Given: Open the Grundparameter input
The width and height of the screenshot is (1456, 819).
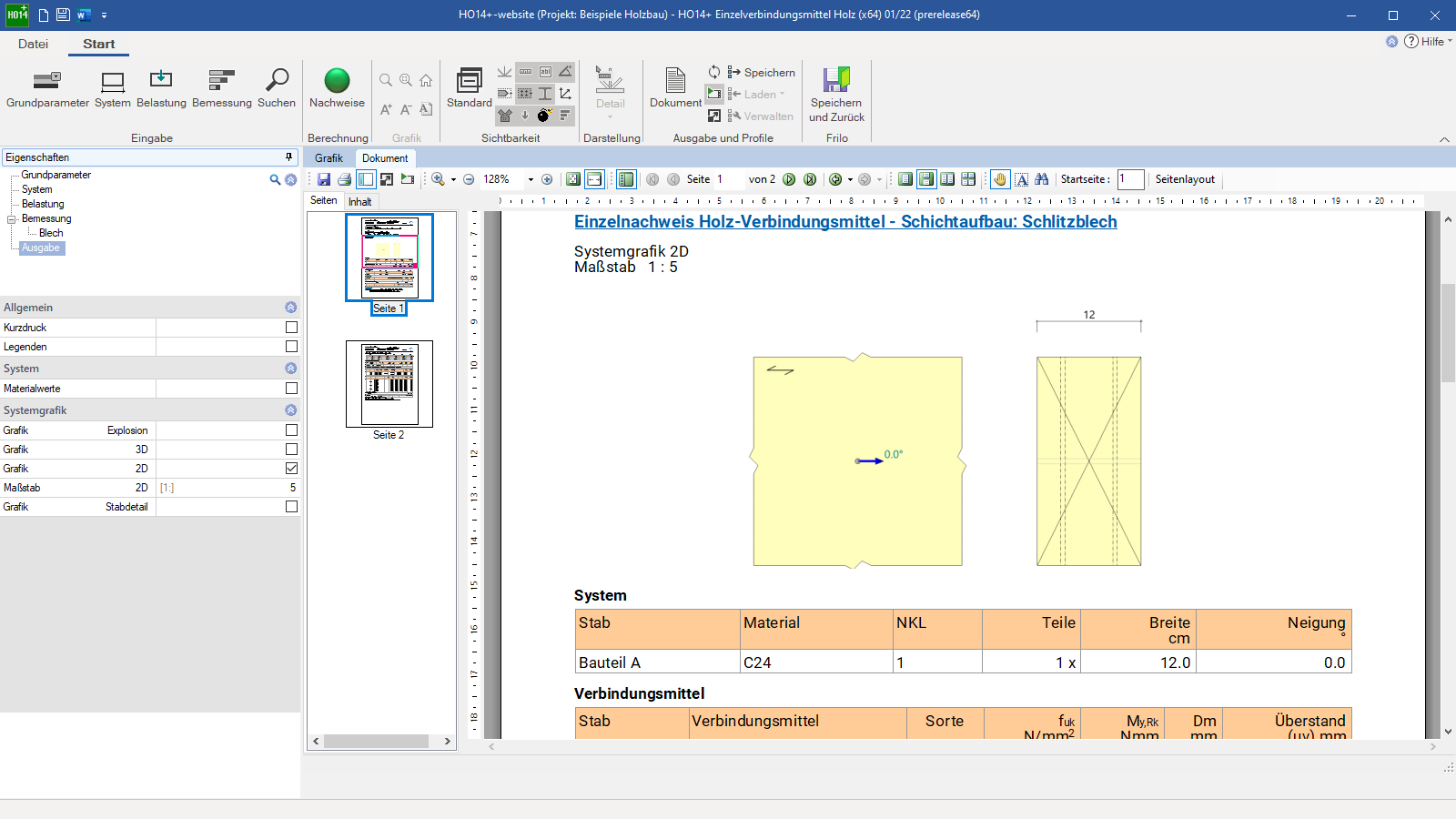Looking at the screenshot, I should tap(47, 89).
